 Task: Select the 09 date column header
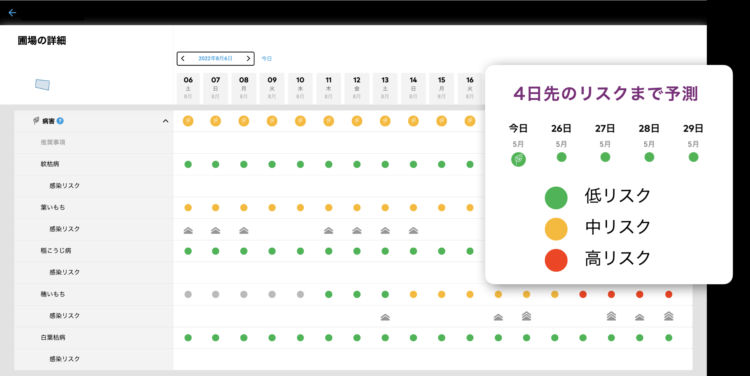point(272,88)
